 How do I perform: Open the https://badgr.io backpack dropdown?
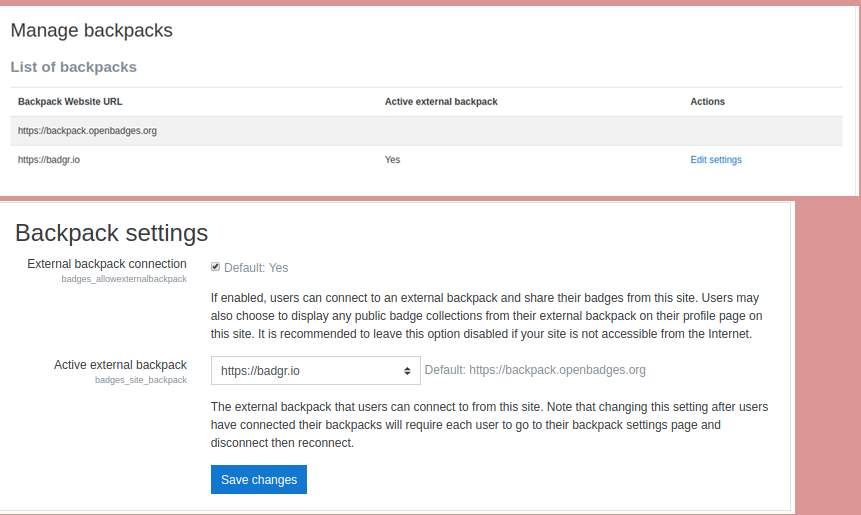click(x=316, y=371)
